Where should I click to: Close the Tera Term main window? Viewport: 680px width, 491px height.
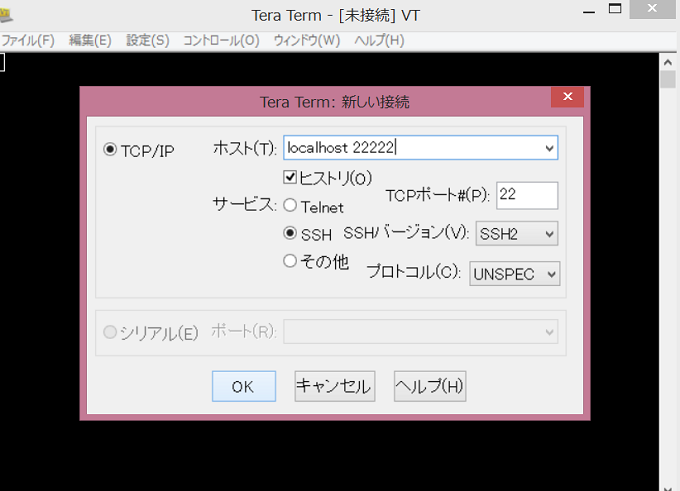click(652, 9)
